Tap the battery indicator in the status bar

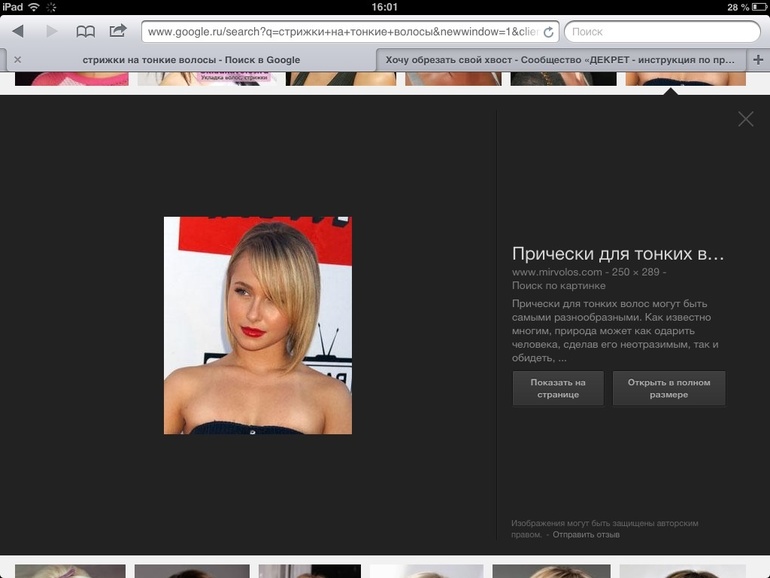[x=753, y=7]
